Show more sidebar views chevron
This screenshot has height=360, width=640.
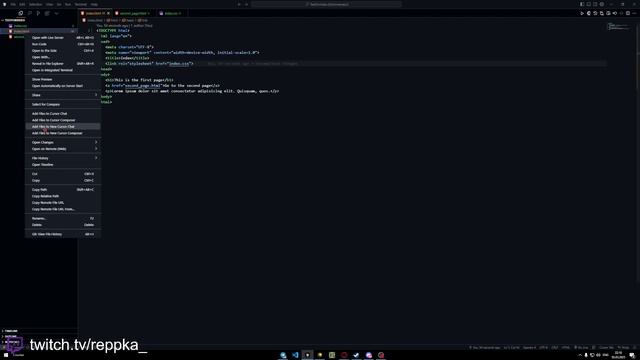click(x=56, y=13)
